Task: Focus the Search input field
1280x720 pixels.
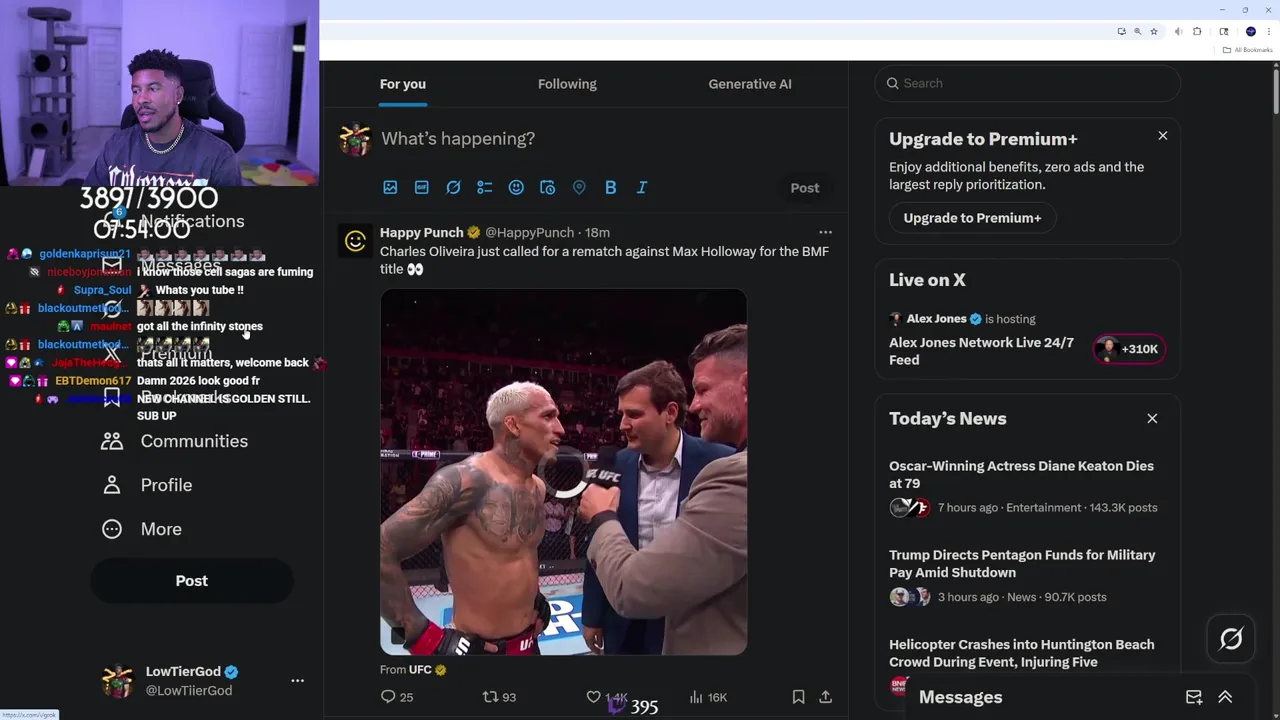Action: point(1027,83)
